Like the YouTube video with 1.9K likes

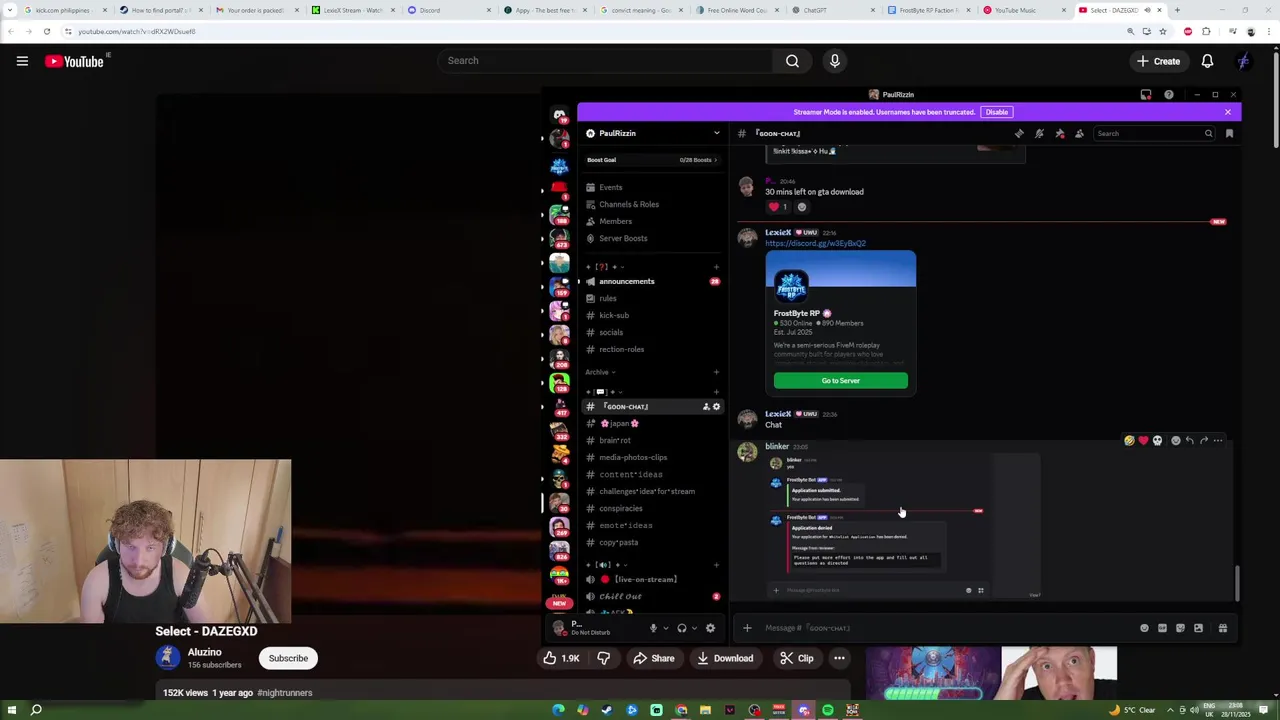562,658
